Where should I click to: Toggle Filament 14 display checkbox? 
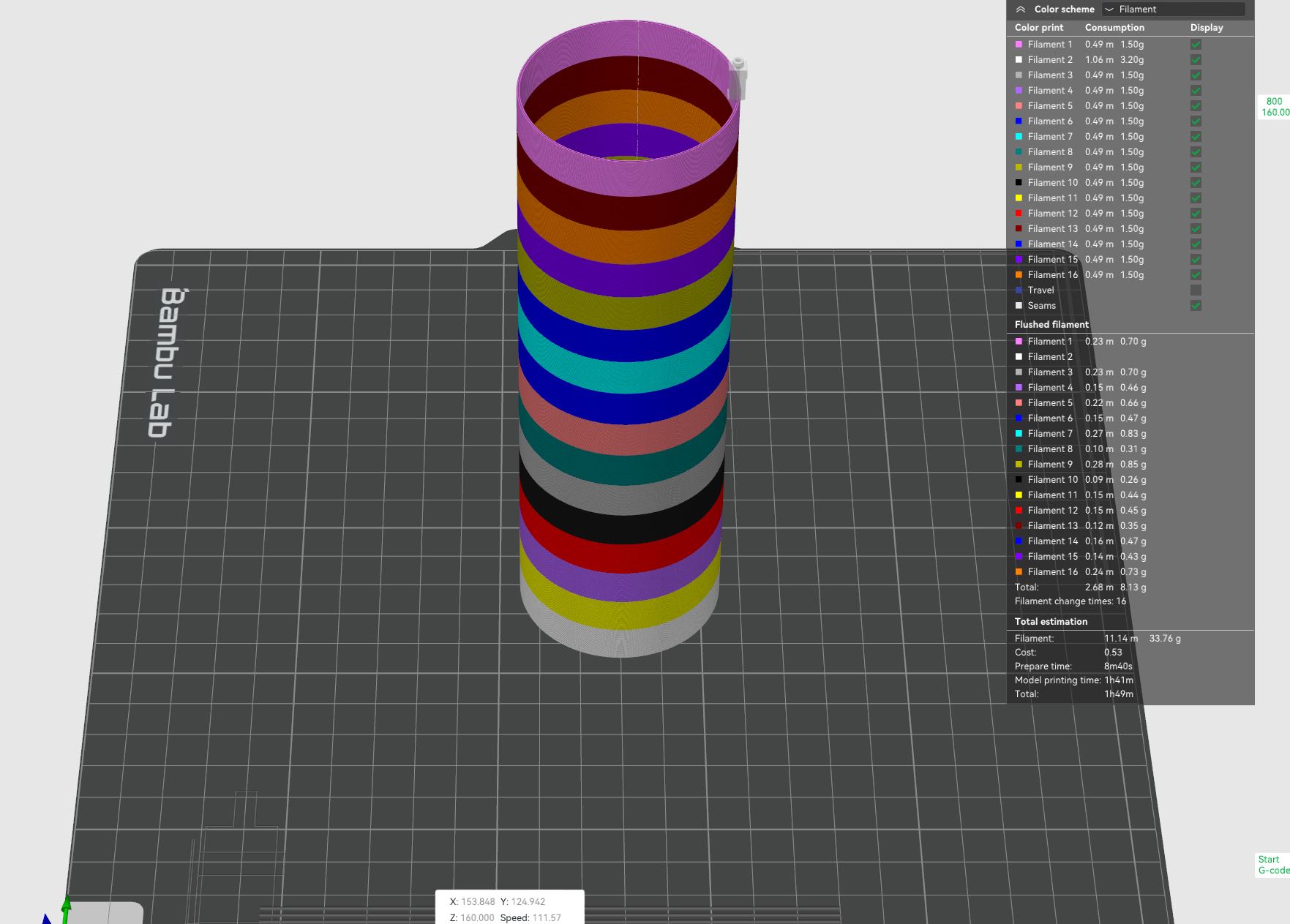tap(1196, 244)
